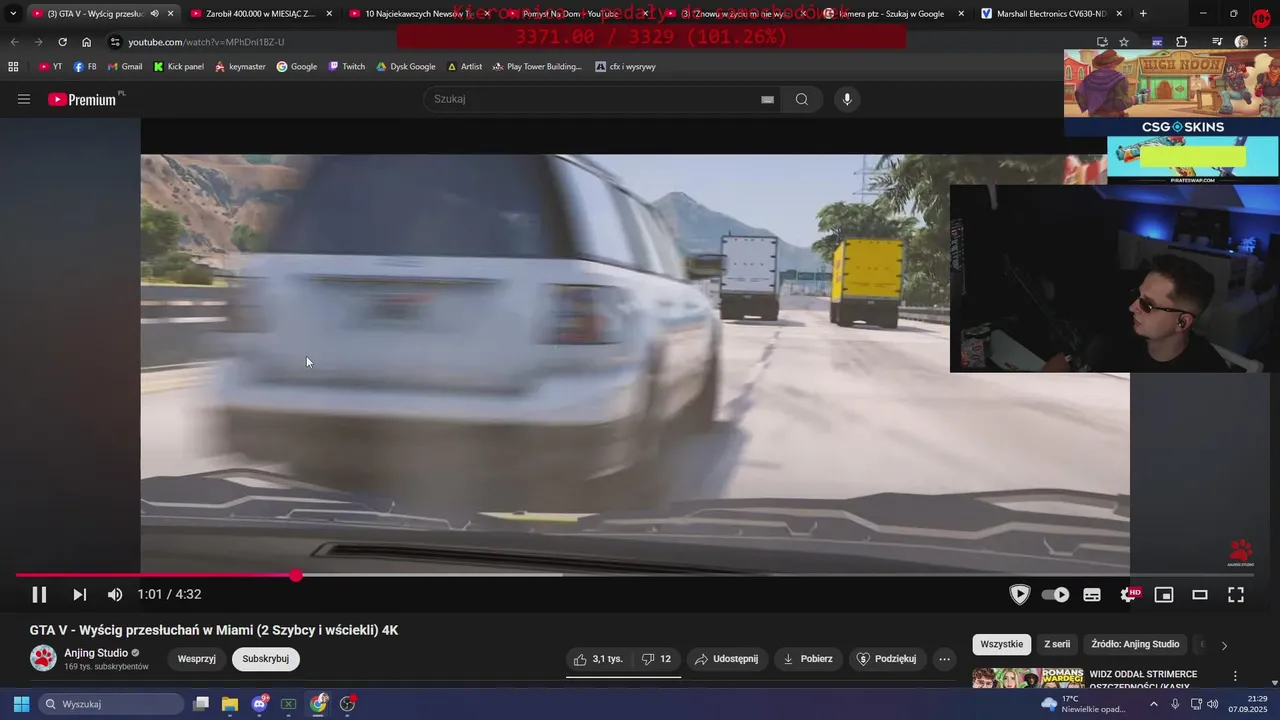Enable theater mode view
The image size is (1280, 720).
point(1200,594)
